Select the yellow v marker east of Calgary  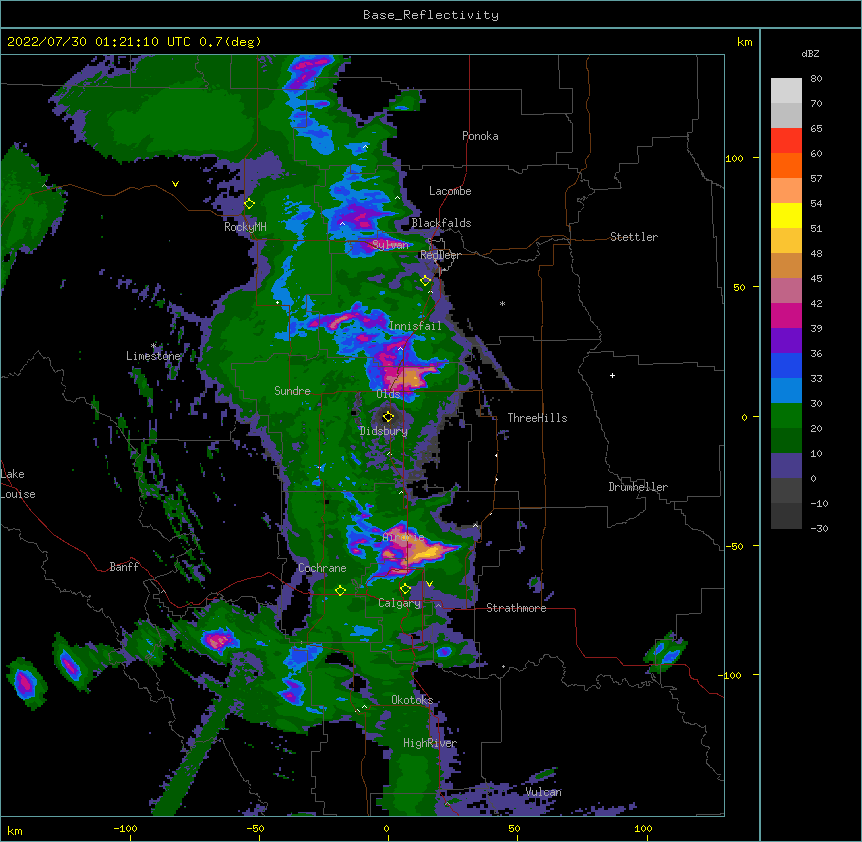429,584
